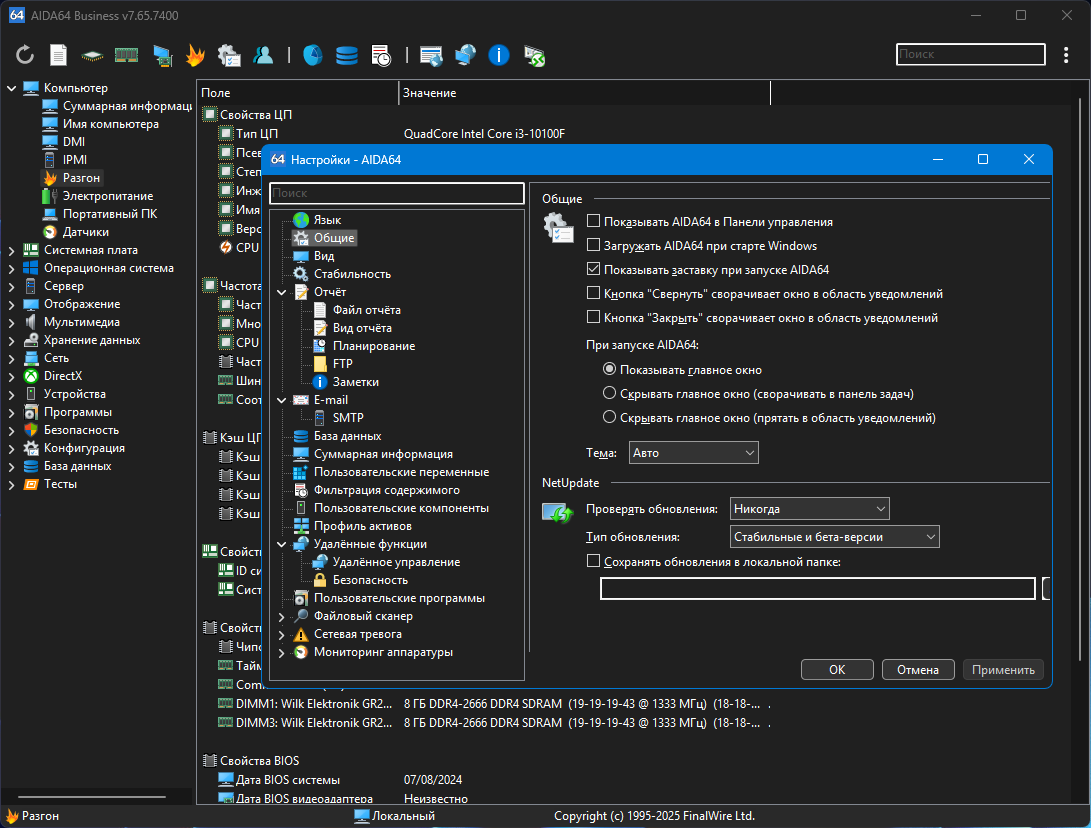Open the Проверять обновления dropdown

809,509
